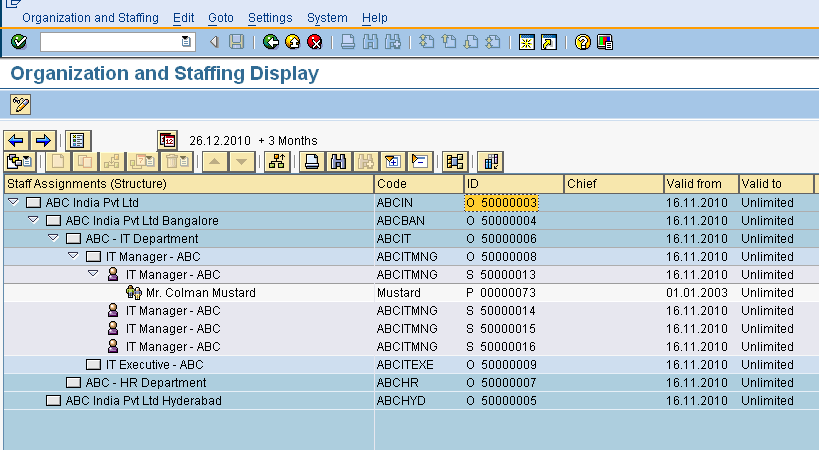Click the code cell ABCHYD
This screenshot has height=450, width=819.
tap(401, 401)
